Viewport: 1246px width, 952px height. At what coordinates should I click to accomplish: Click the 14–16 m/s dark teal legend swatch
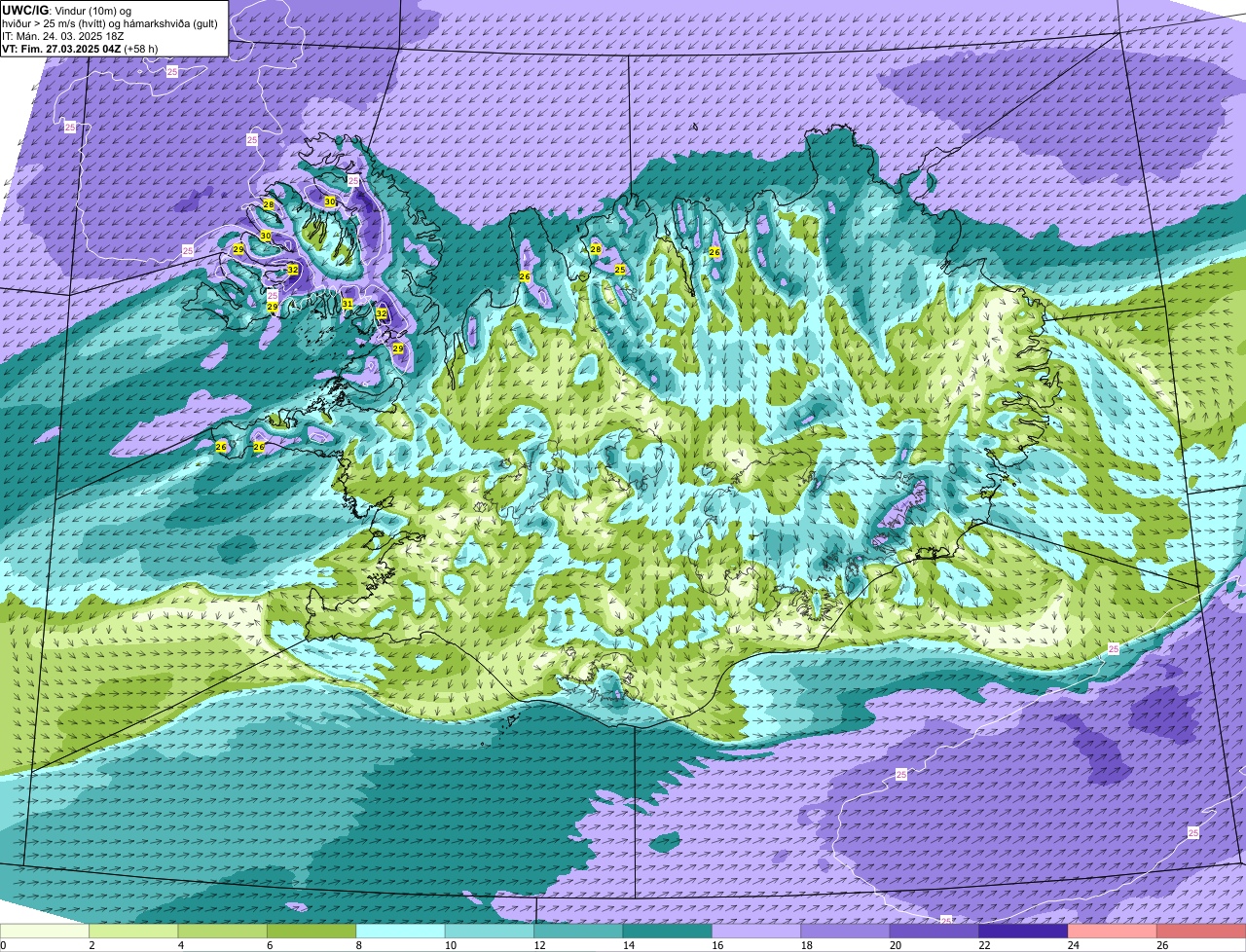click(668, 931)
